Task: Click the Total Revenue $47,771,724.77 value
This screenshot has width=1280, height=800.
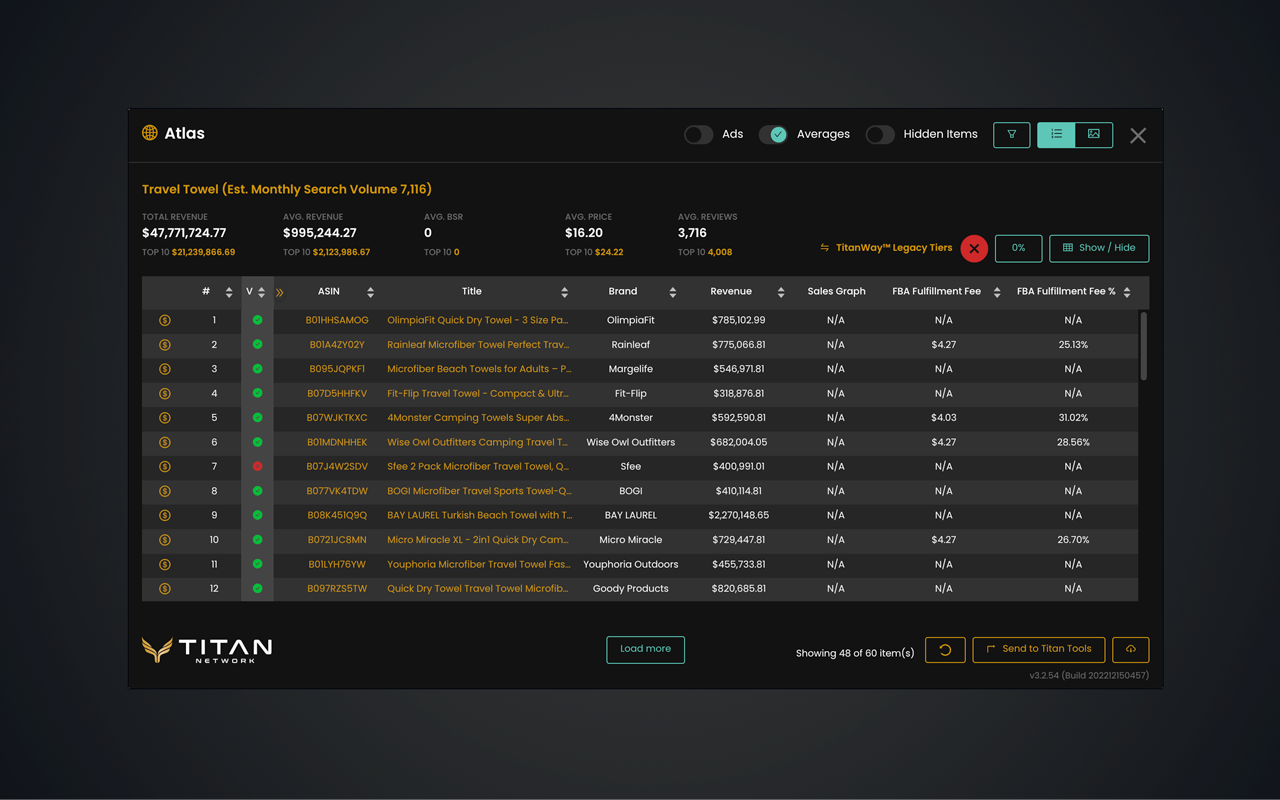Action: pyautogui.click(x=184, y=233)
